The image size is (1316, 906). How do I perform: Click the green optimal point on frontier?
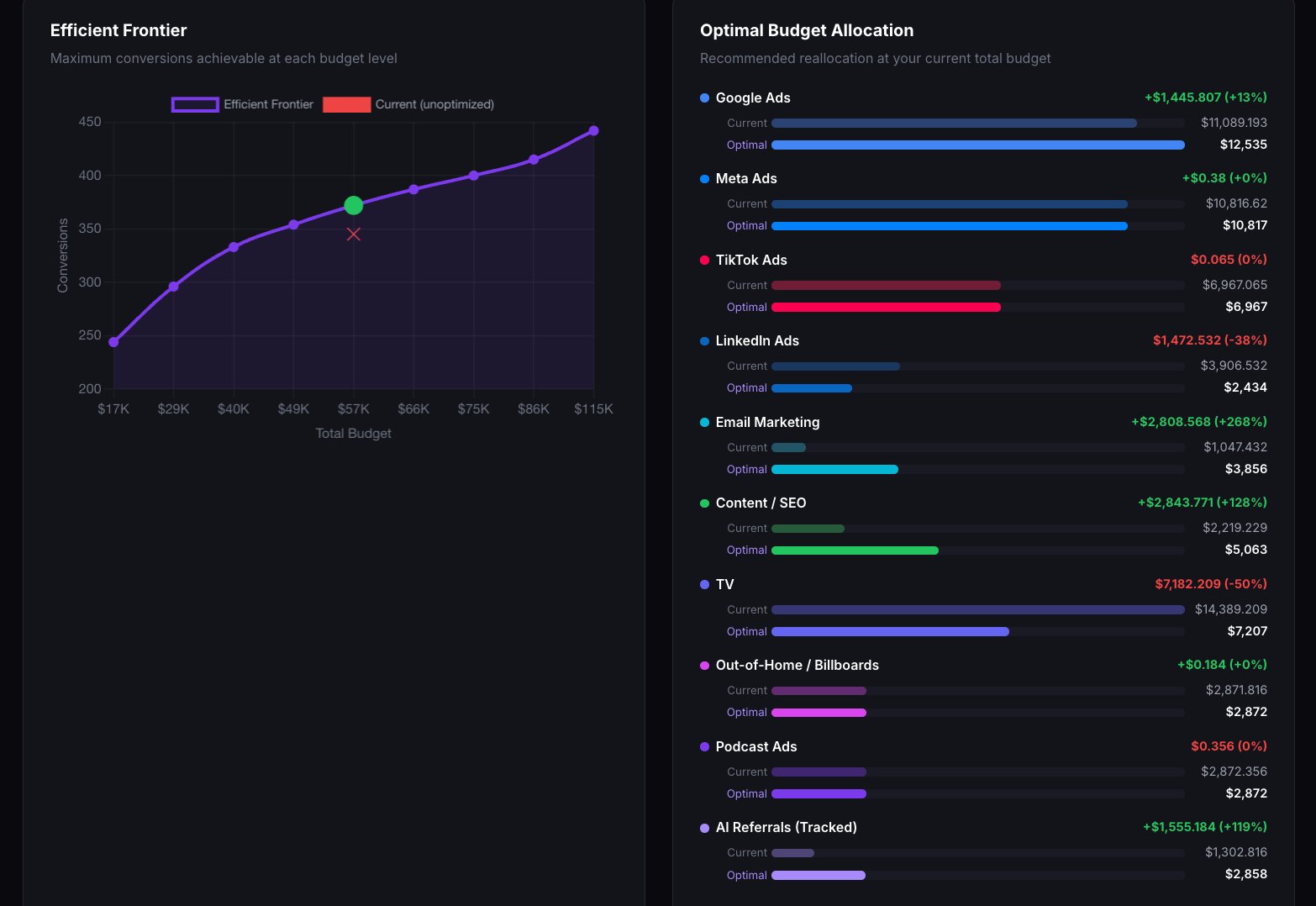point(354,205)
